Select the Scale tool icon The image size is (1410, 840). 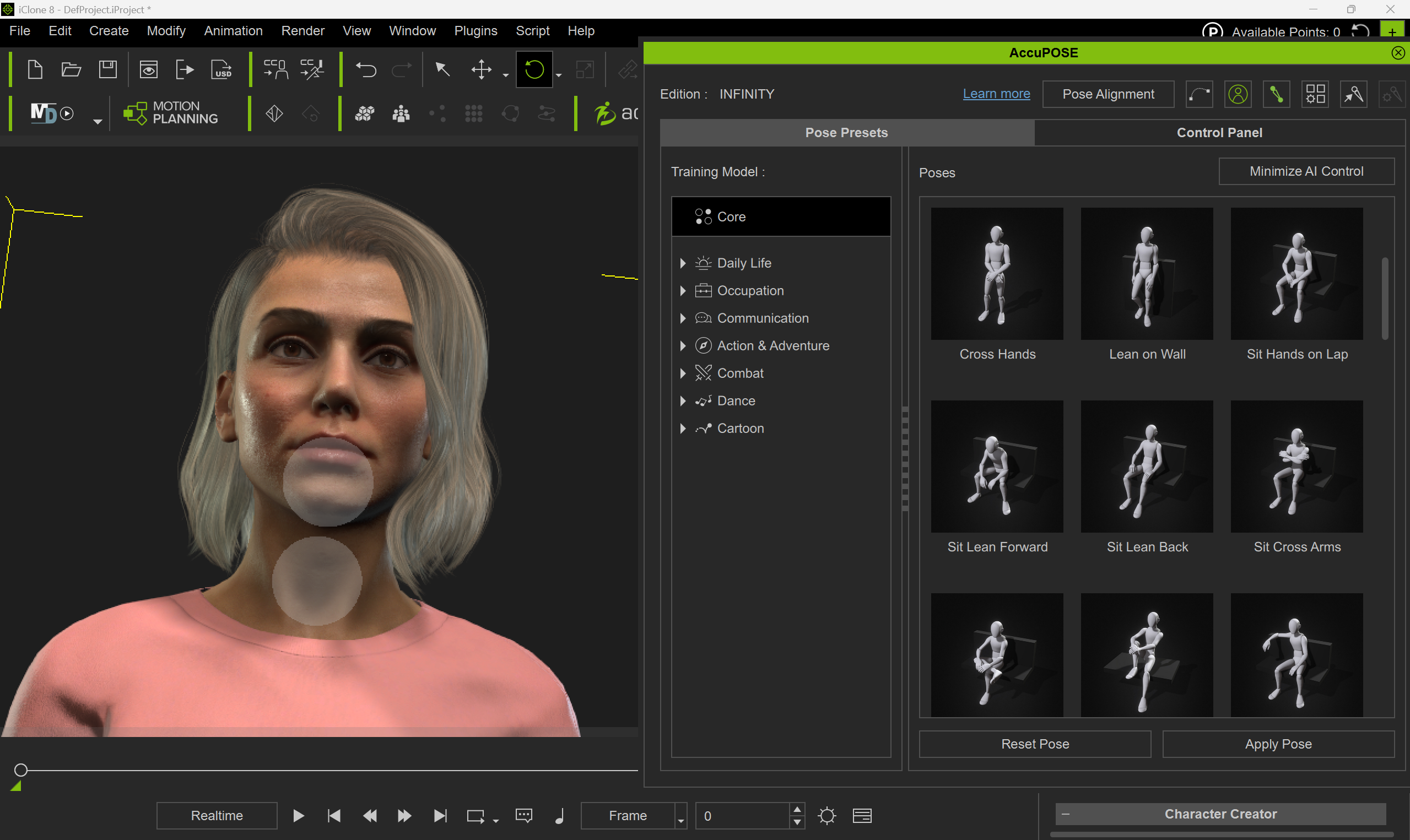click(x=585, y=69)
